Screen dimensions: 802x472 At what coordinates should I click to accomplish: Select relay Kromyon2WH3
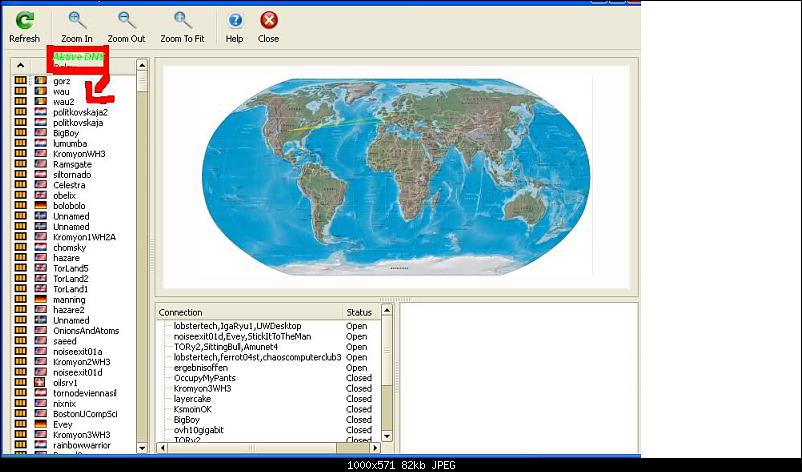[82, 362]
